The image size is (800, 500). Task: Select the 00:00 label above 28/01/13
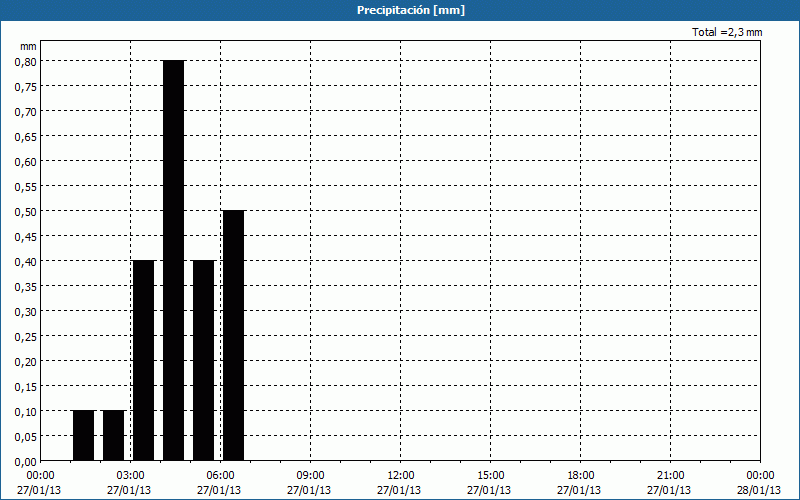(x=760, y=476)
